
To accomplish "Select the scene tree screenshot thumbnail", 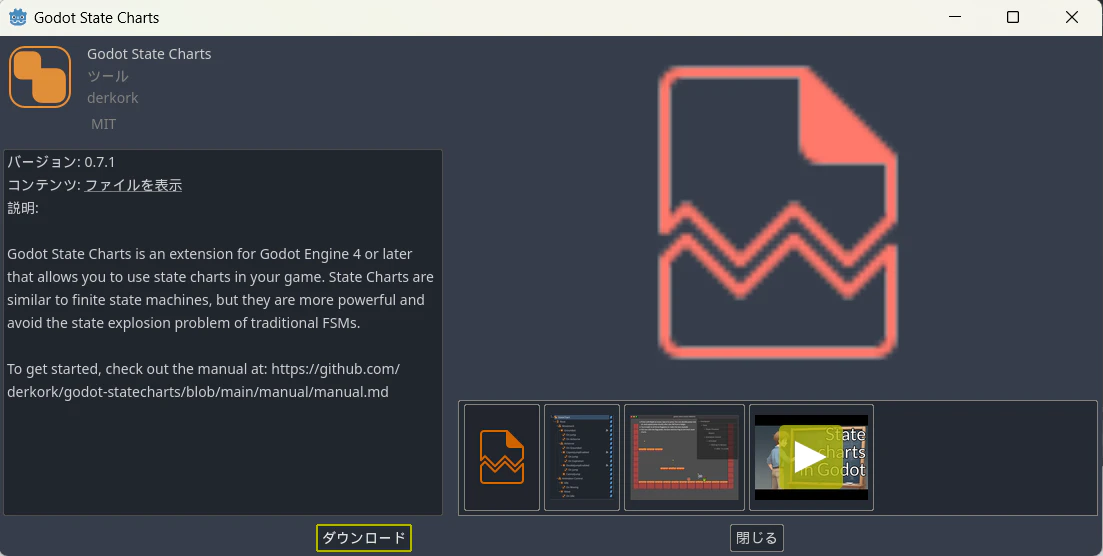I will 582,457.
